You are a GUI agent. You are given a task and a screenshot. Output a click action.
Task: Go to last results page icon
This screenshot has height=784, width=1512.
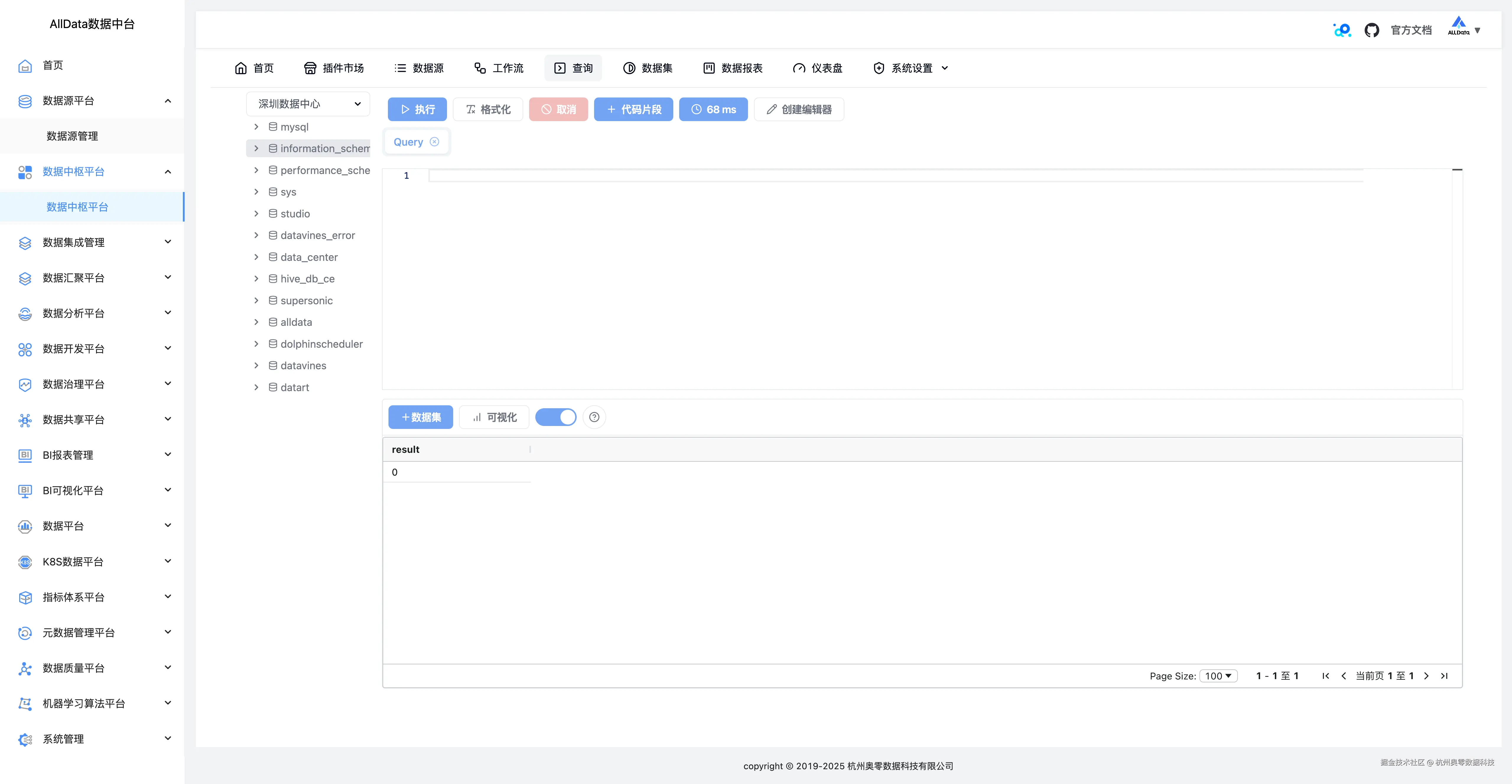click(1445, 676)
